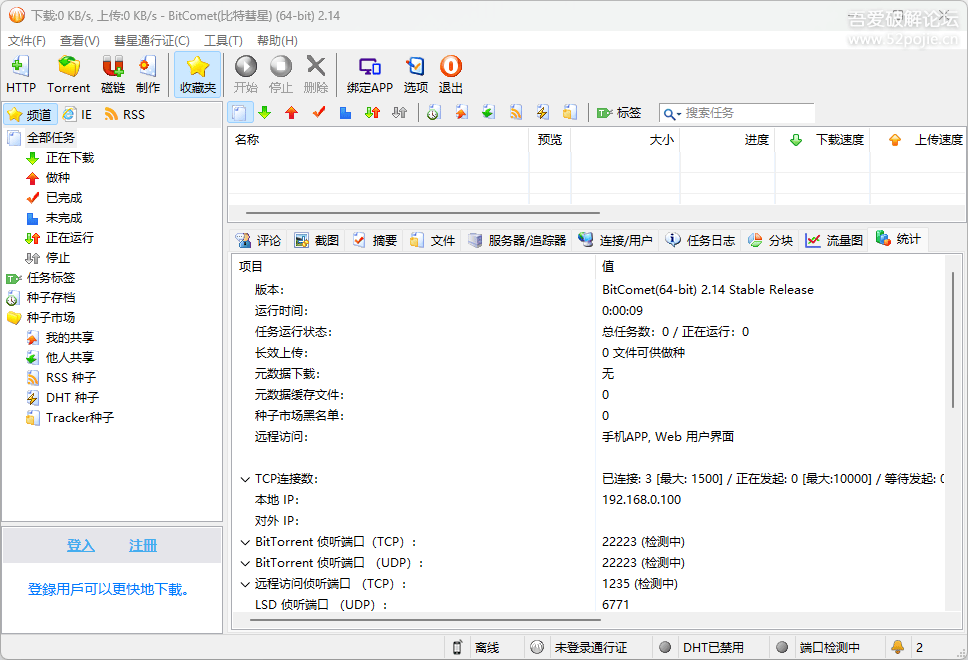Viewport: 968px width, 660px height.
Task: Select 做种 in the sidebar
Action: point(57,178)
